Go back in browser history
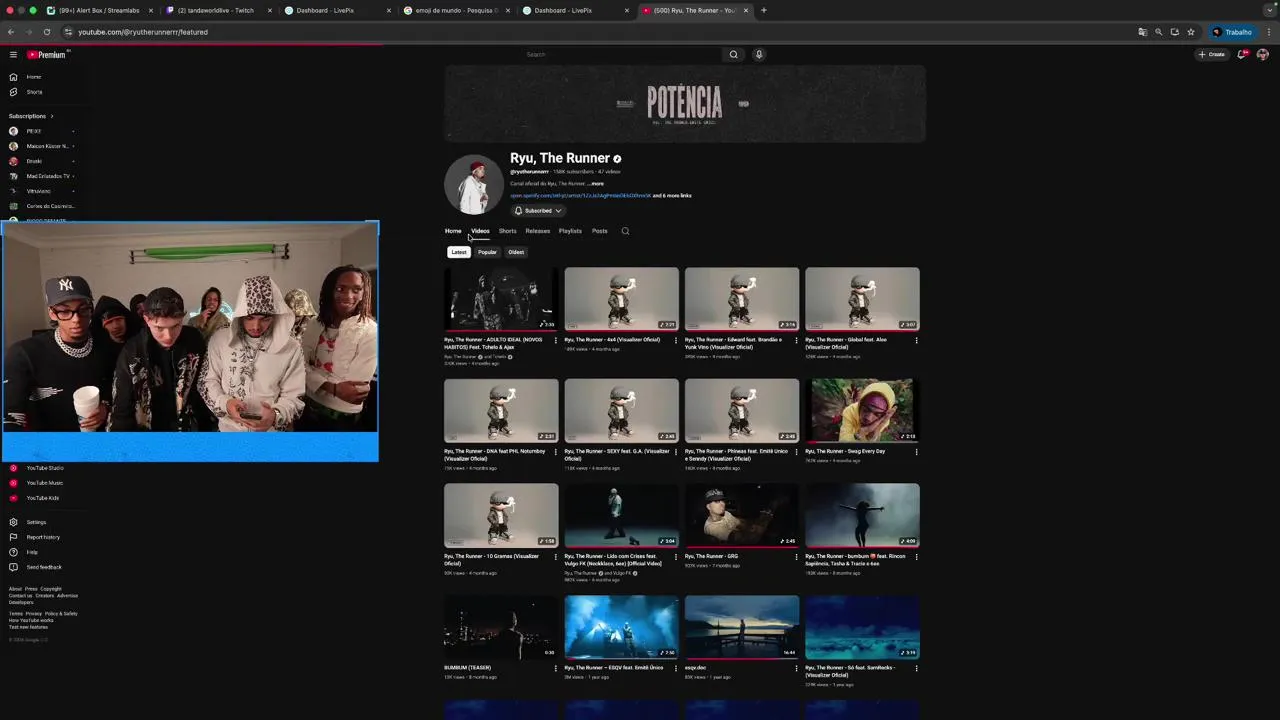Viewport: 1280px width, 720px height. (11, 32)
